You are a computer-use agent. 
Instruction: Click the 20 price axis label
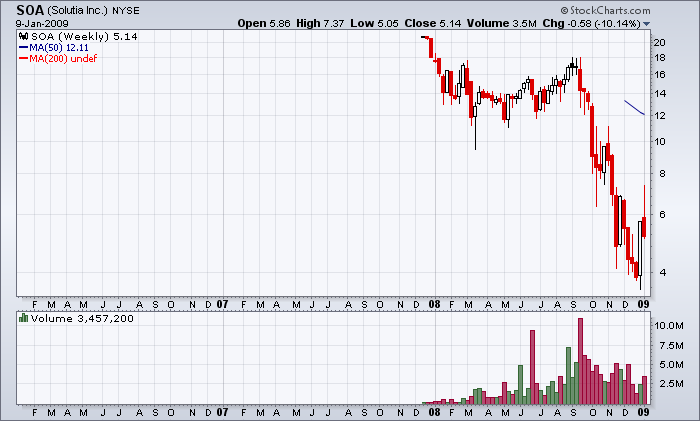[x=659, y=42]
